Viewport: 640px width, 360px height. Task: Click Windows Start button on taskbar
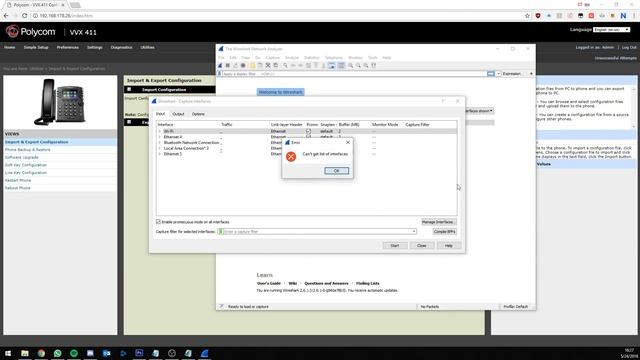[8, 353]
